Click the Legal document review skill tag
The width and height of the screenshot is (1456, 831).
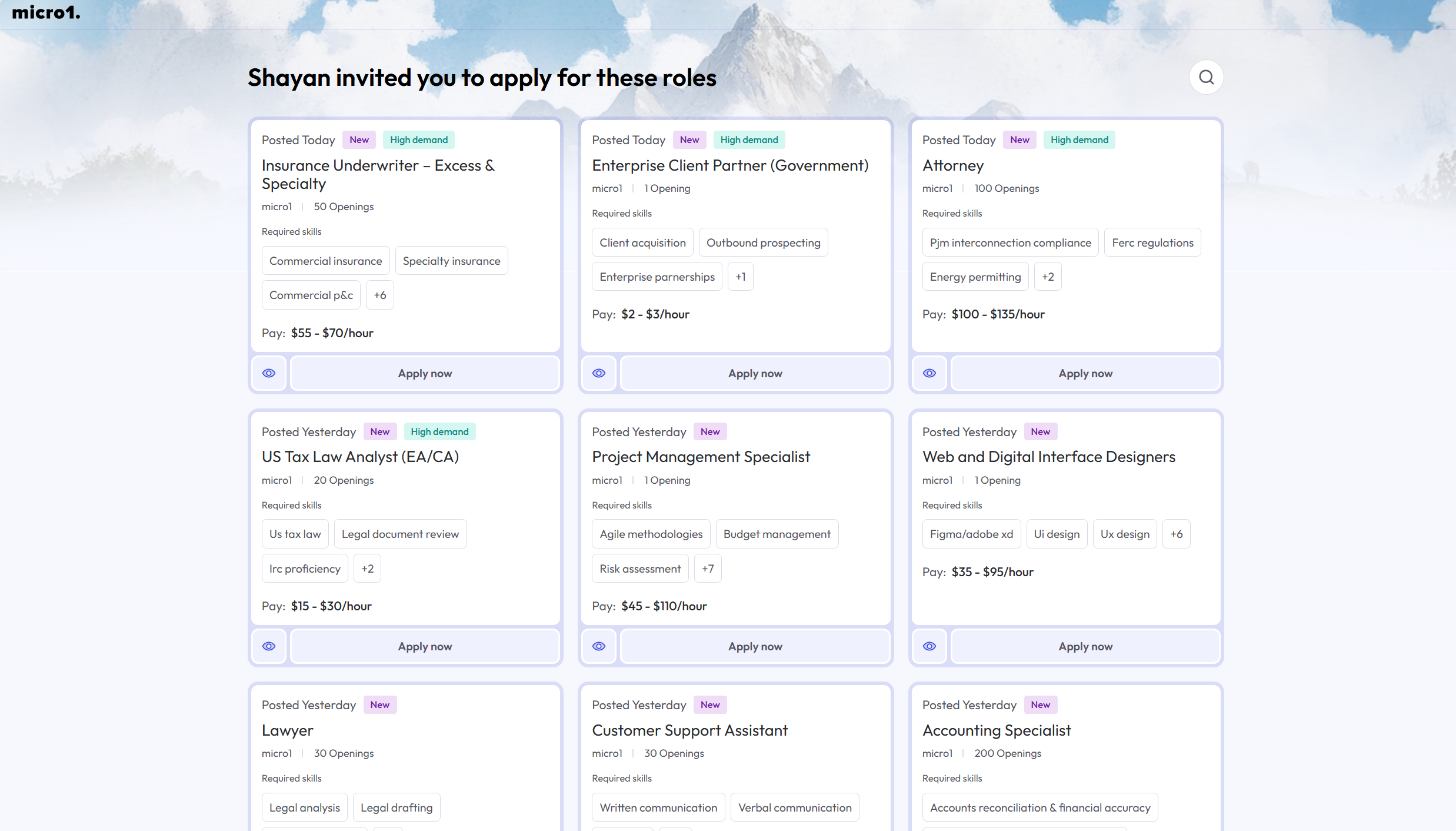400,534
